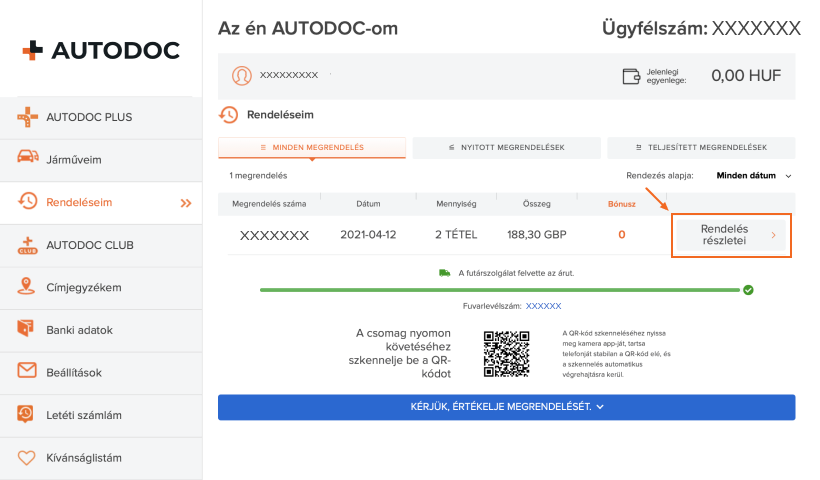Click the green delivery progress bar
The width and height of the screenshot is (820, 480).
tap(500, 290)
